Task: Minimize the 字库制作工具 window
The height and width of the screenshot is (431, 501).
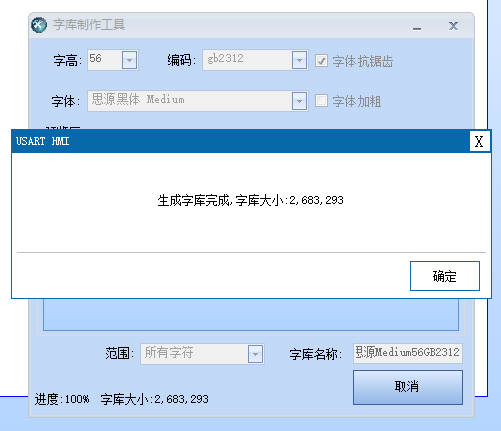Action: point(417,28)
